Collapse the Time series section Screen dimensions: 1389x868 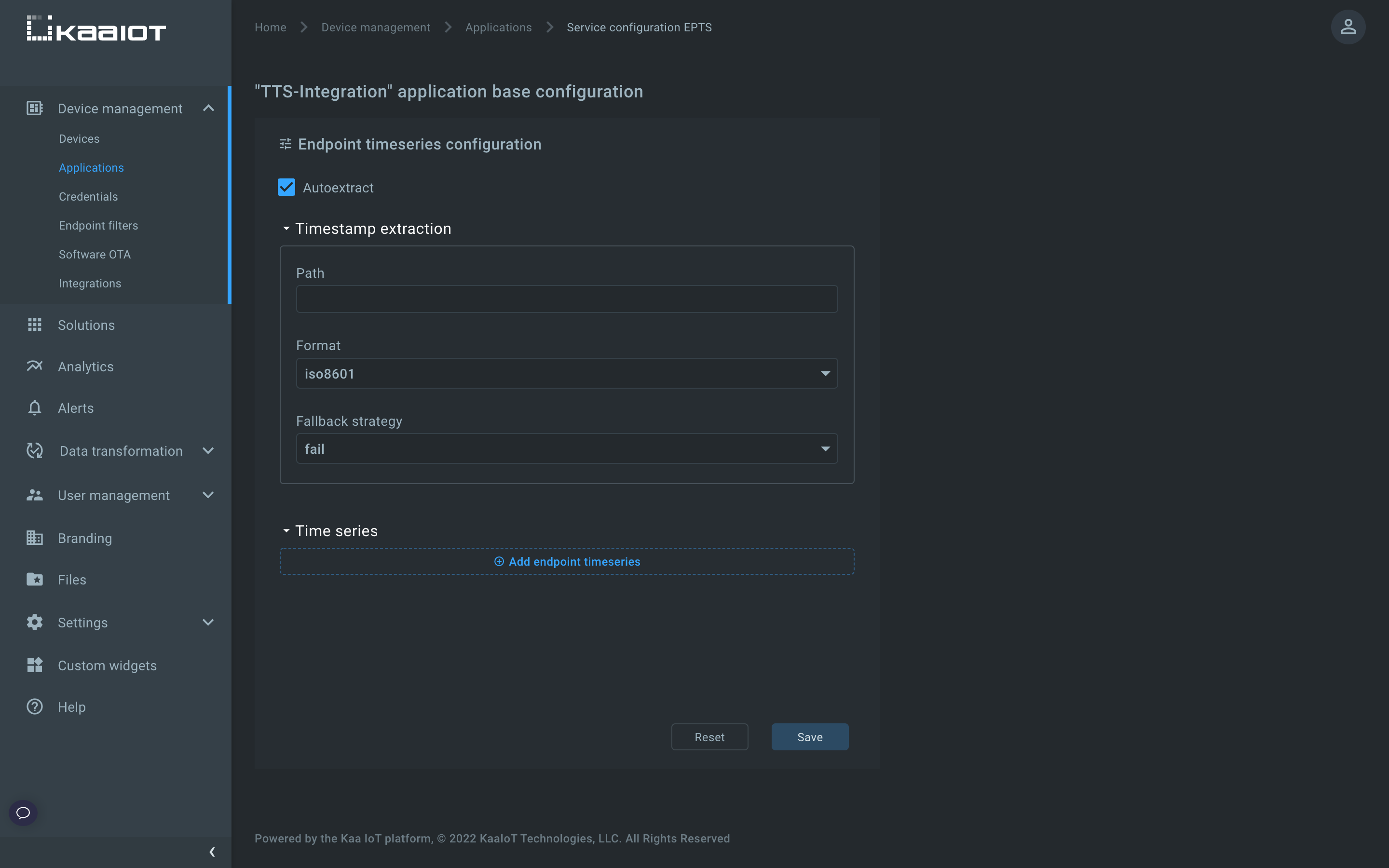[x=286, y=530]
